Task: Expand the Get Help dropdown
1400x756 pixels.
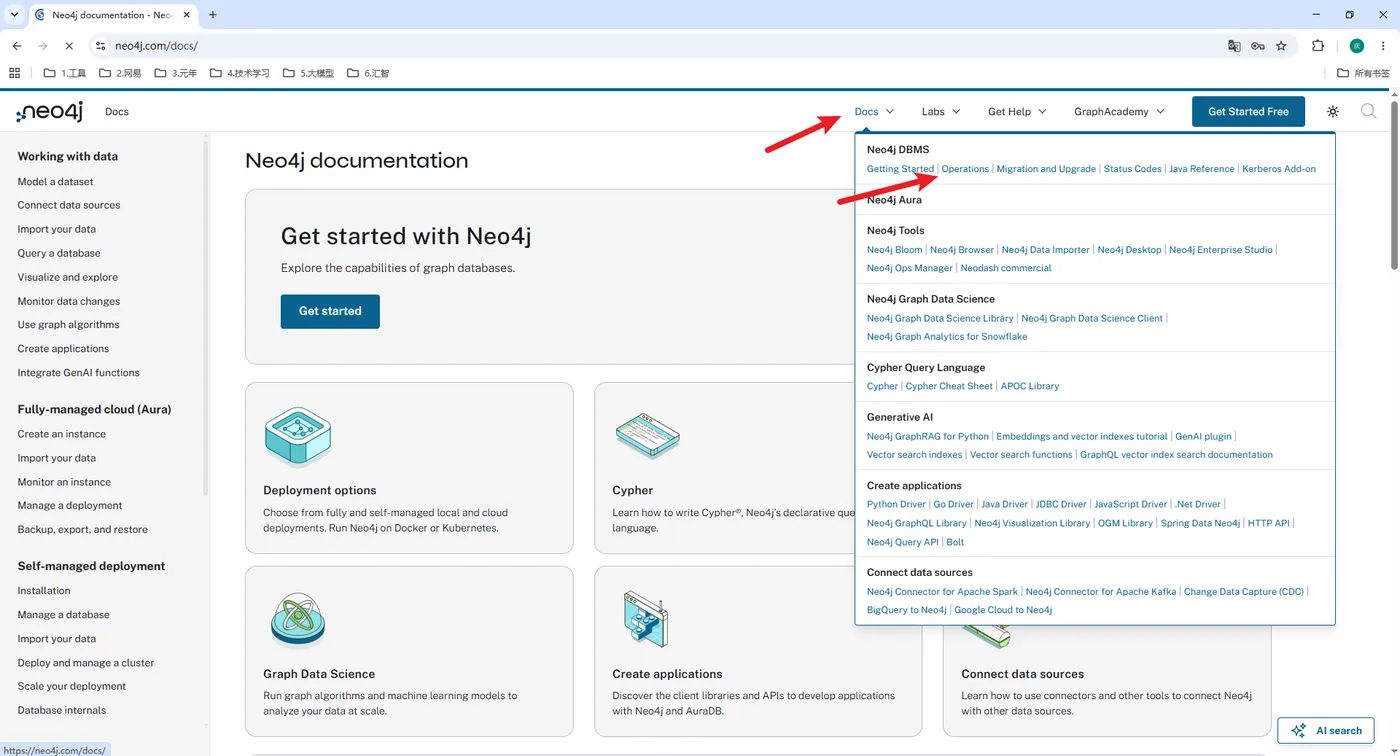Action: [x=1017, y=112]
